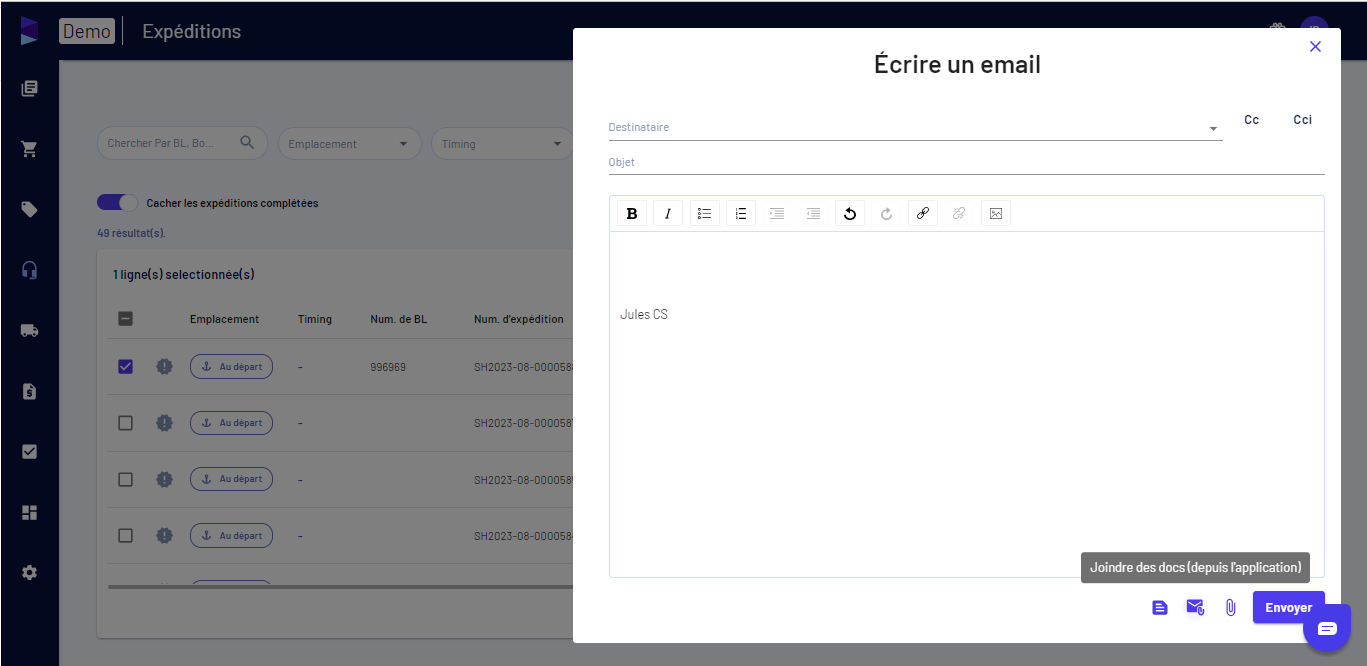Open the invoice document sidebar icon
1367x666 pixels.
point(29,391)
